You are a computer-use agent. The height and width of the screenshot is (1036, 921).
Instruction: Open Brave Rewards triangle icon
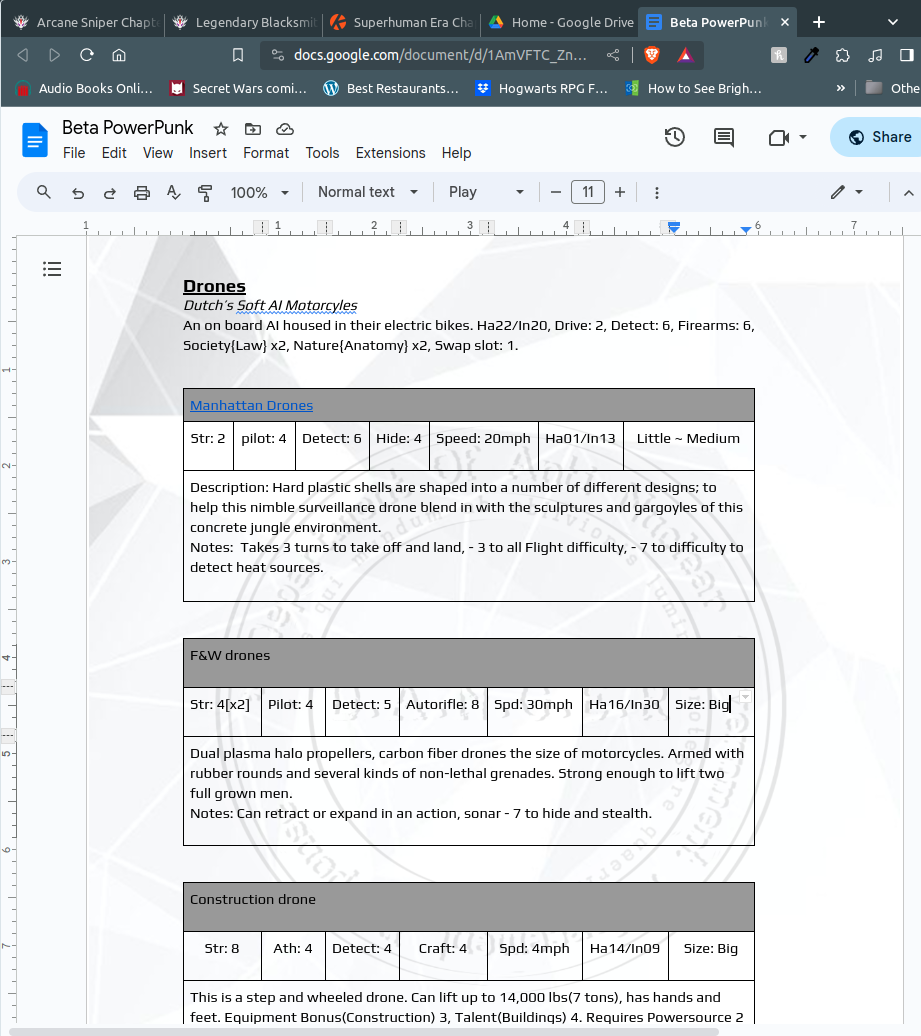point(685,55)
